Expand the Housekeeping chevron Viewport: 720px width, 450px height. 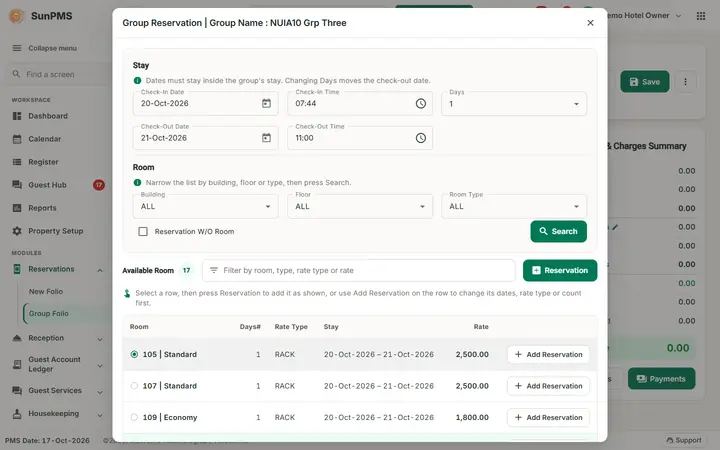coord(100,415)
